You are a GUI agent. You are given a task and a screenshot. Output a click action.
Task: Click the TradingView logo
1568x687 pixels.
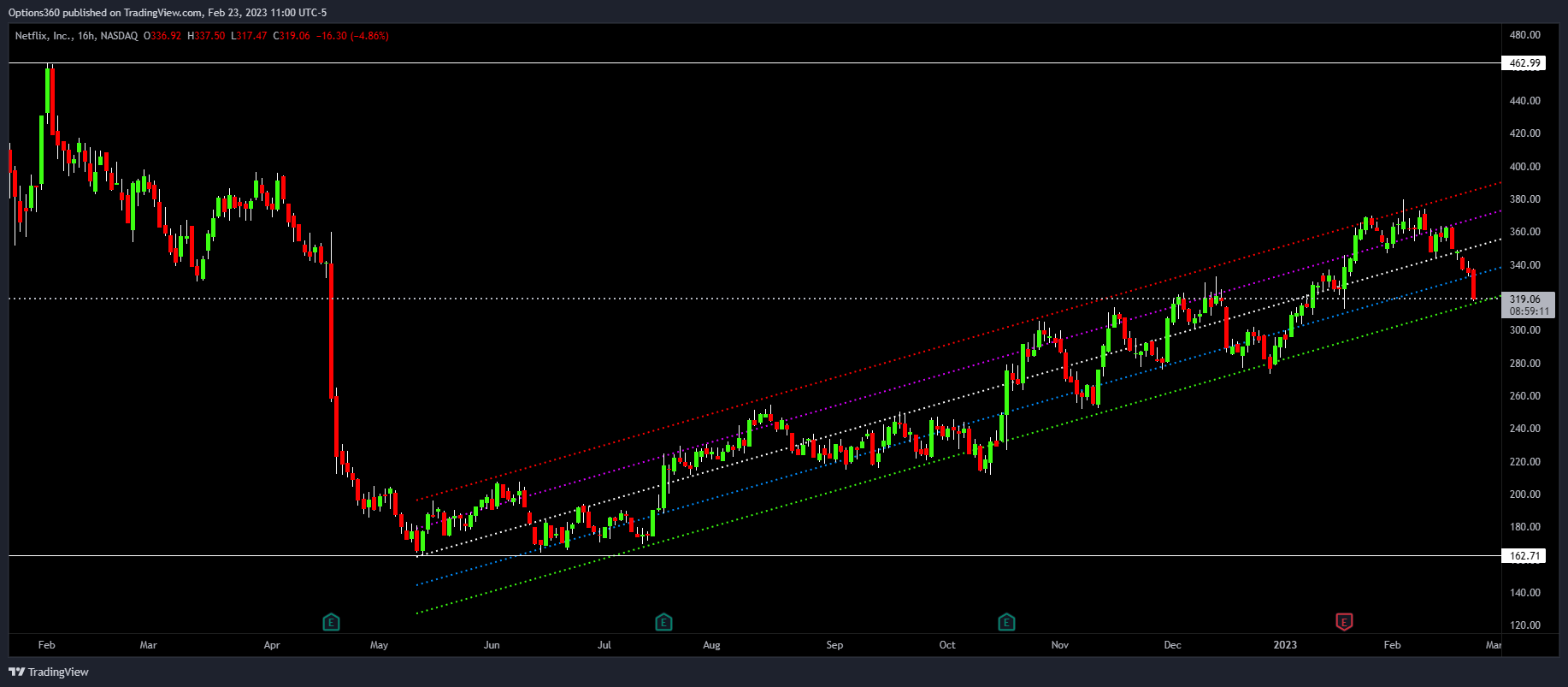coord(49,672)
